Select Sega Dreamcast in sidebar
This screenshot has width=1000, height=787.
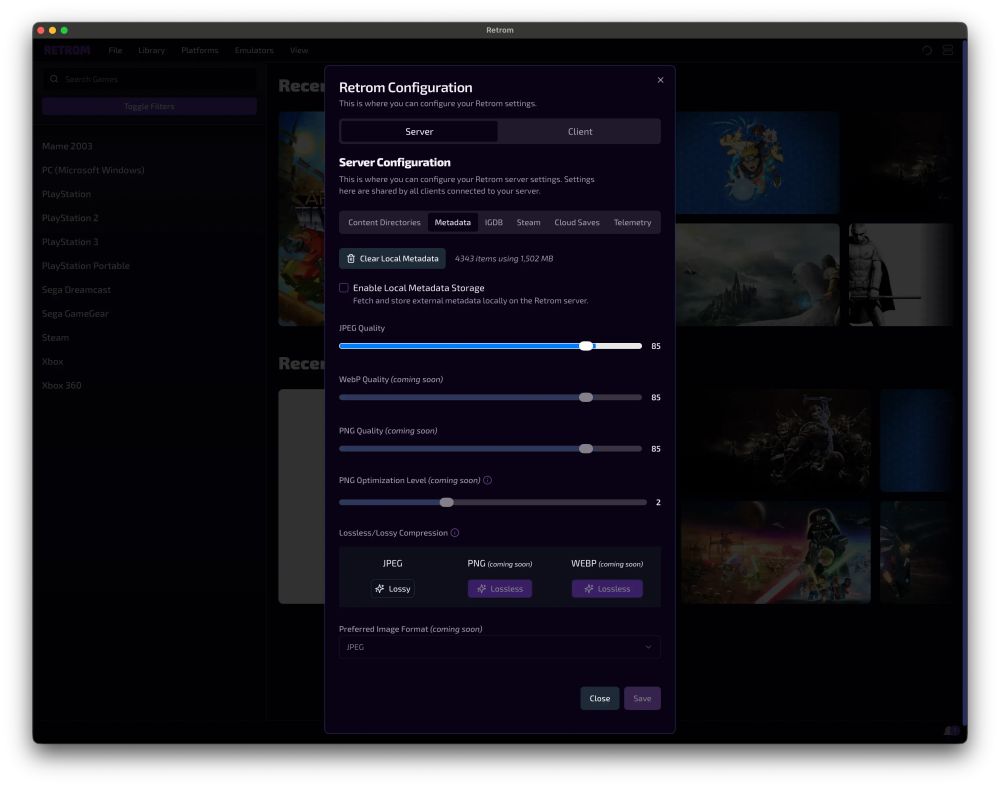pos(77,290)
